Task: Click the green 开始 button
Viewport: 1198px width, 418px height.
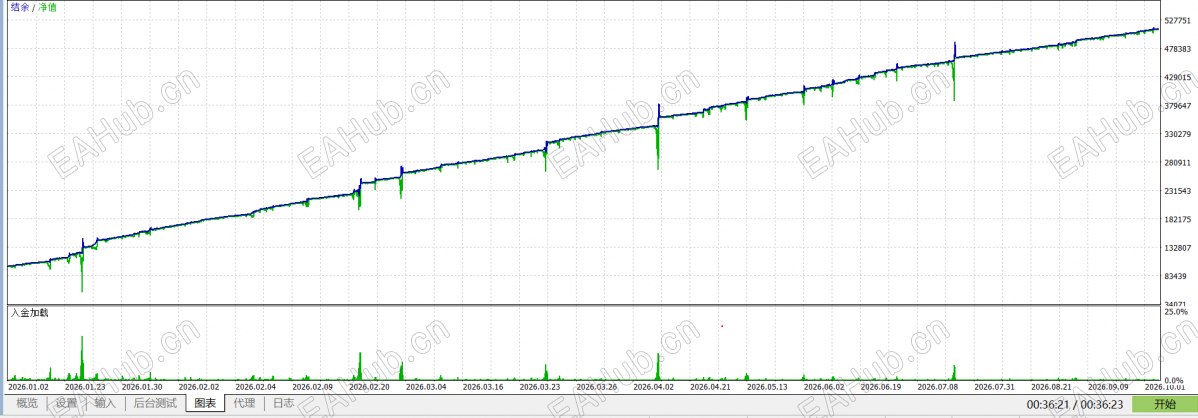Action: [1164, 403]
